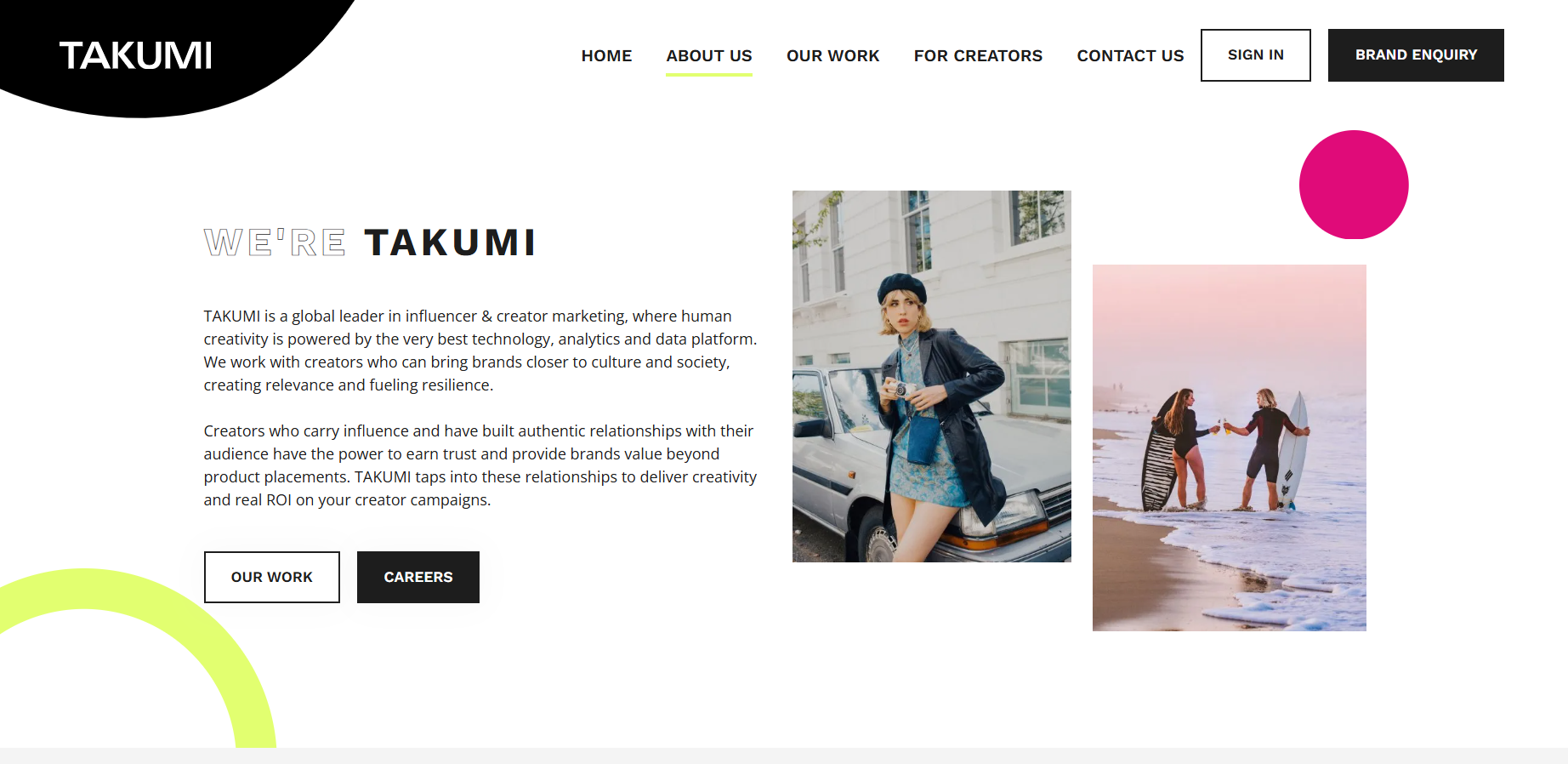
Task: Go to OUR WORK nav link
Action: [832, 56]
